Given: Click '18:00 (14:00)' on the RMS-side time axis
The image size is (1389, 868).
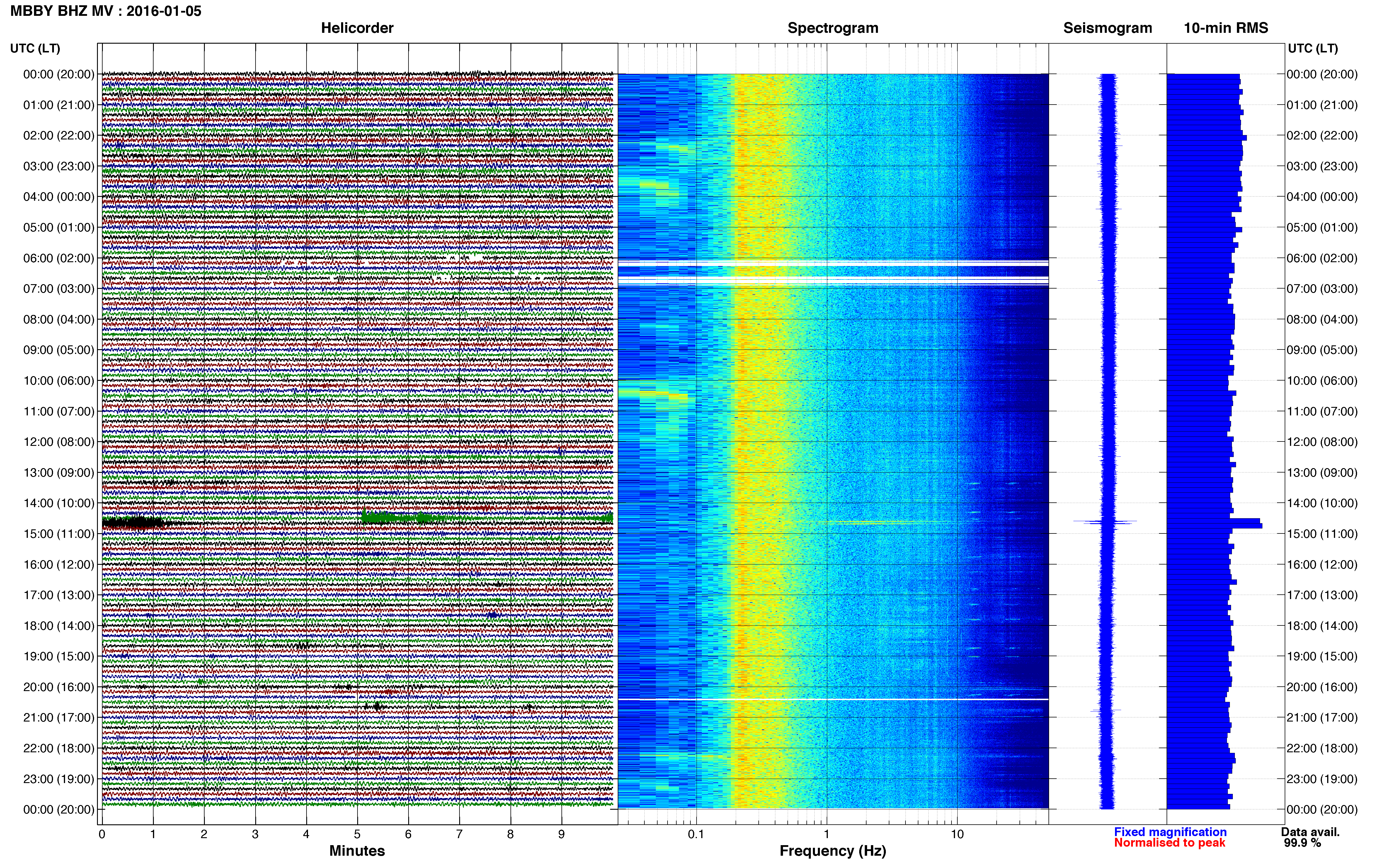Looking at the screenshot, I should (x=1322, y=626).
